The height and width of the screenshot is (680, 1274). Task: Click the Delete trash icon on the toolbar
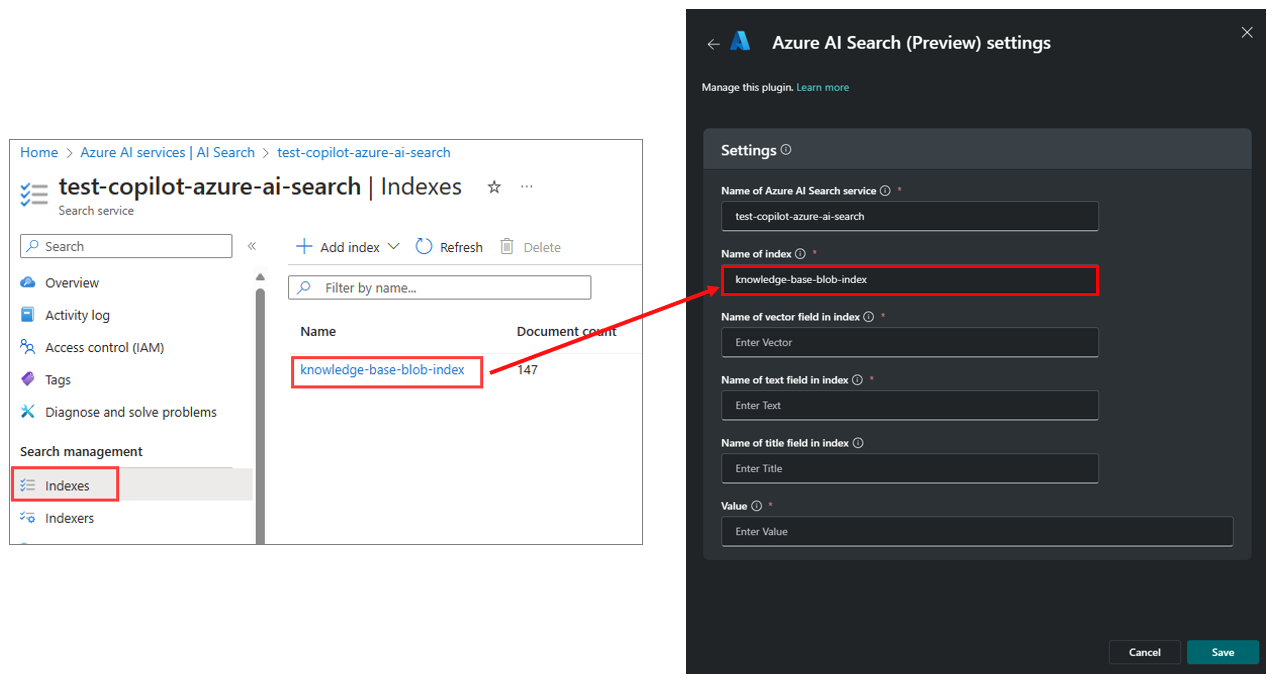tap(510, 246)
